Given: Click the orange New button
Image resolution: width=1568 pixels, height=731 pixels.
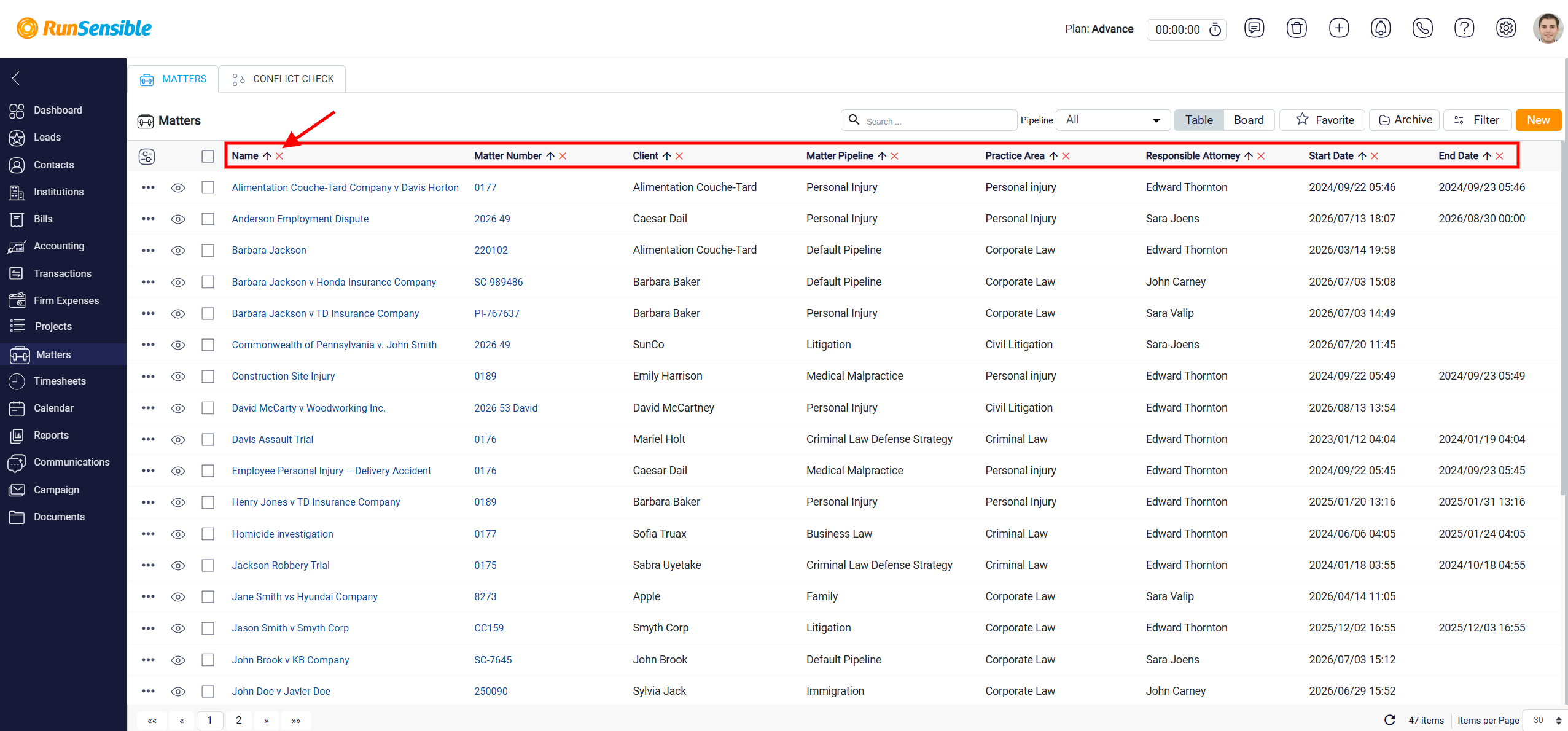Looking at the screenshot, I should [x=1538, y=120].
